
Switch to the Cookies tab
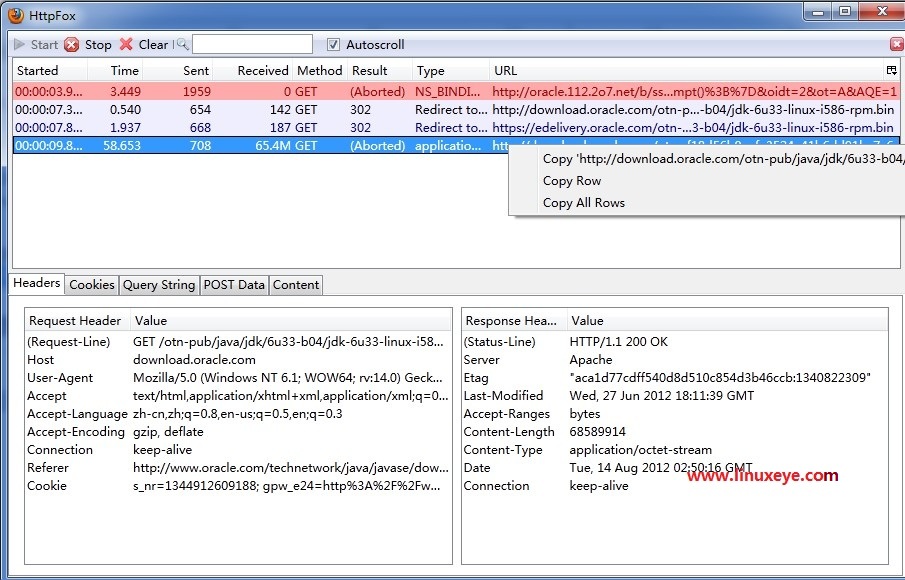(x=92, y=285)
